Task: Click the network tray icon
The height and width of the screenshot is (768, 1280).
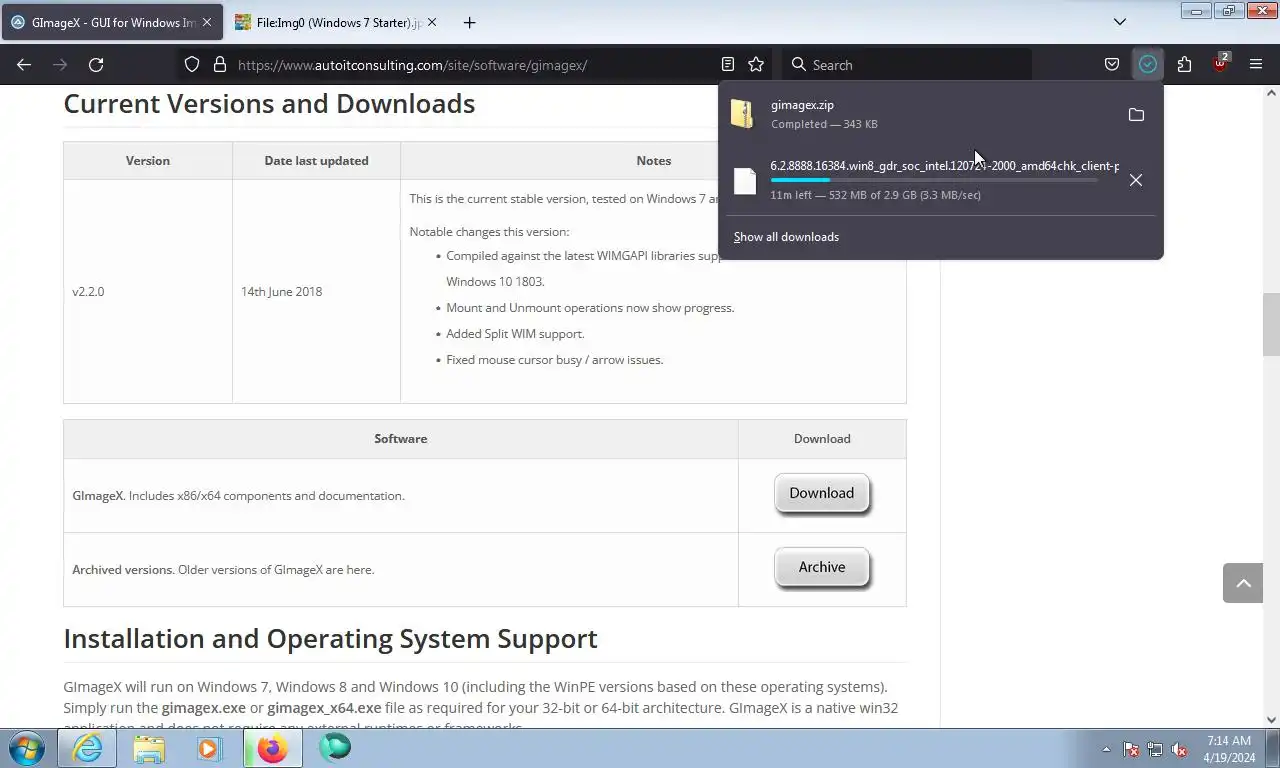Action: [x=1155, y=749]
